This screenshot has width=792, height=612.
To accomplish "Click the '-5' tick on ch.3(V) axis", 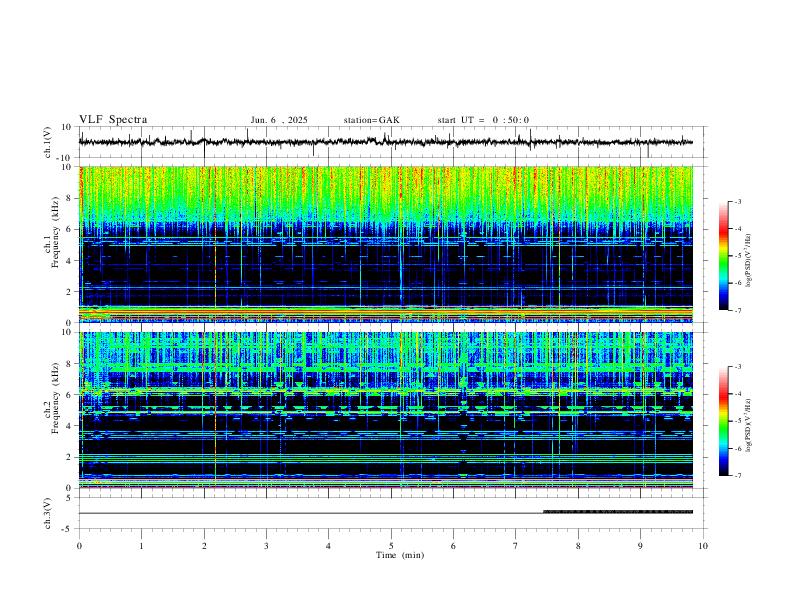I will (x=68, y=529).
